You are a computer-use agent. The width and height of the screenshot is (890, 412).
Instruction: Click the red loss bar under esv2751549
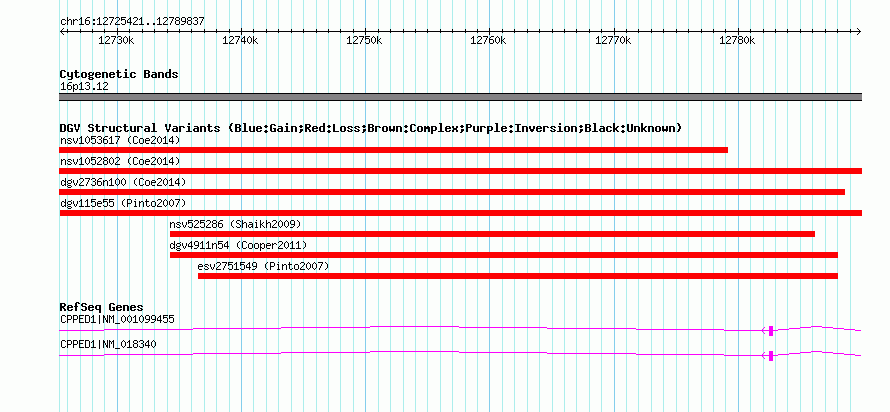(518, 276)
